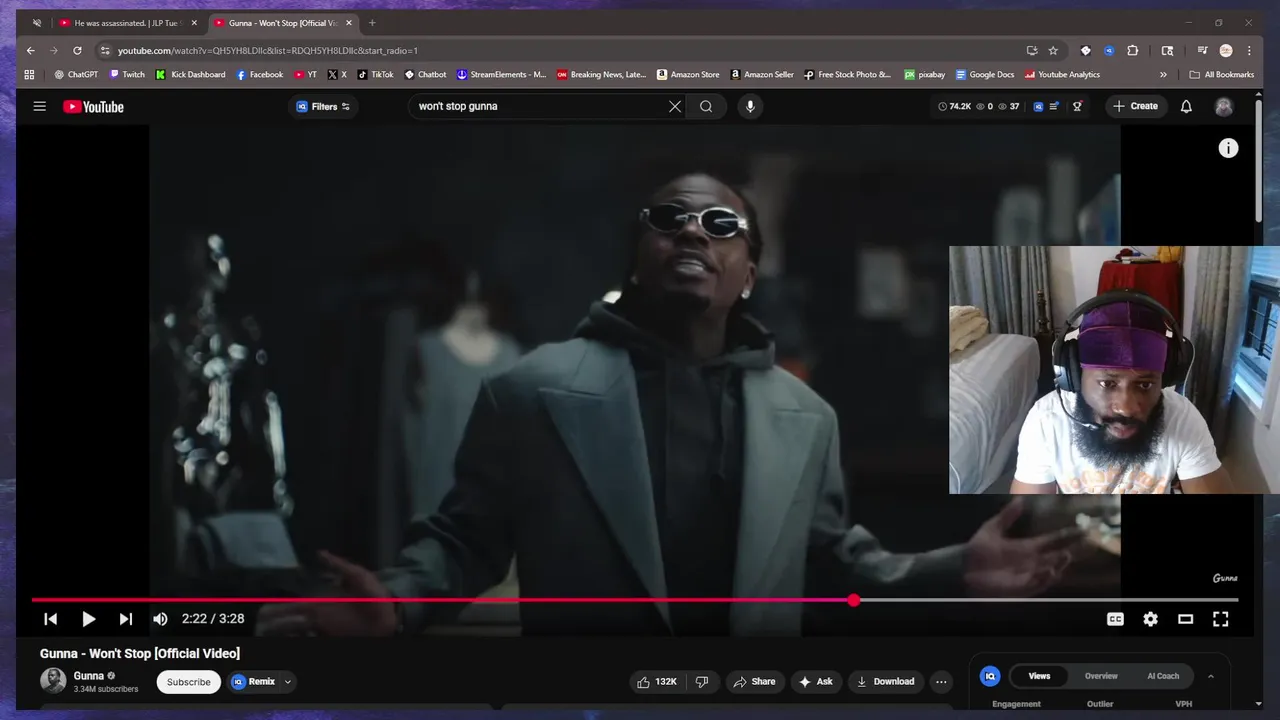Click the address bar URL

point(267,50)
